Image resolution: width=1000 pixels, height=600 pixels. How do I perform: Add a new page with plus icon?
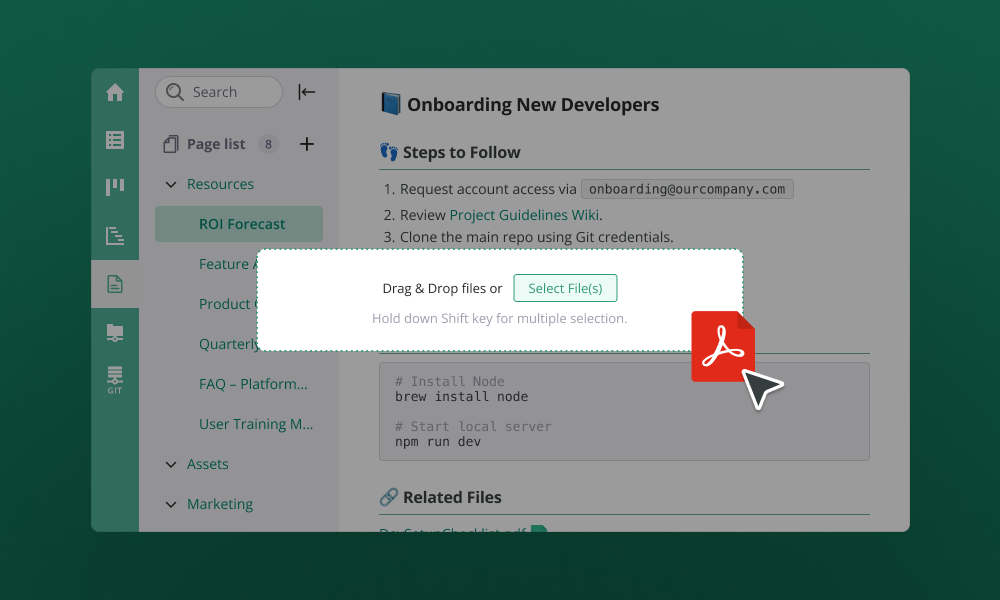coord(307,144)
